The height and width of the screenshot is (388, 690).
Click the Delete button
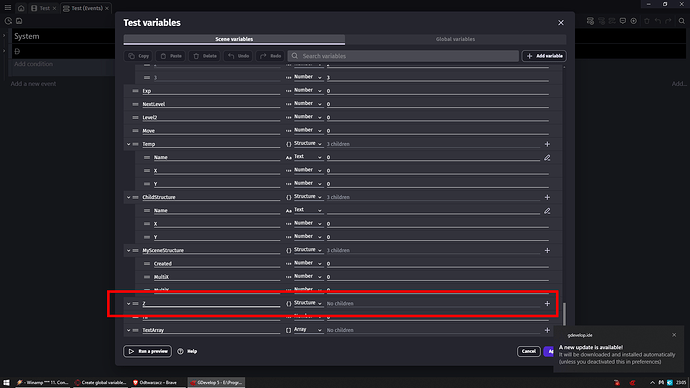click(205, 56)
